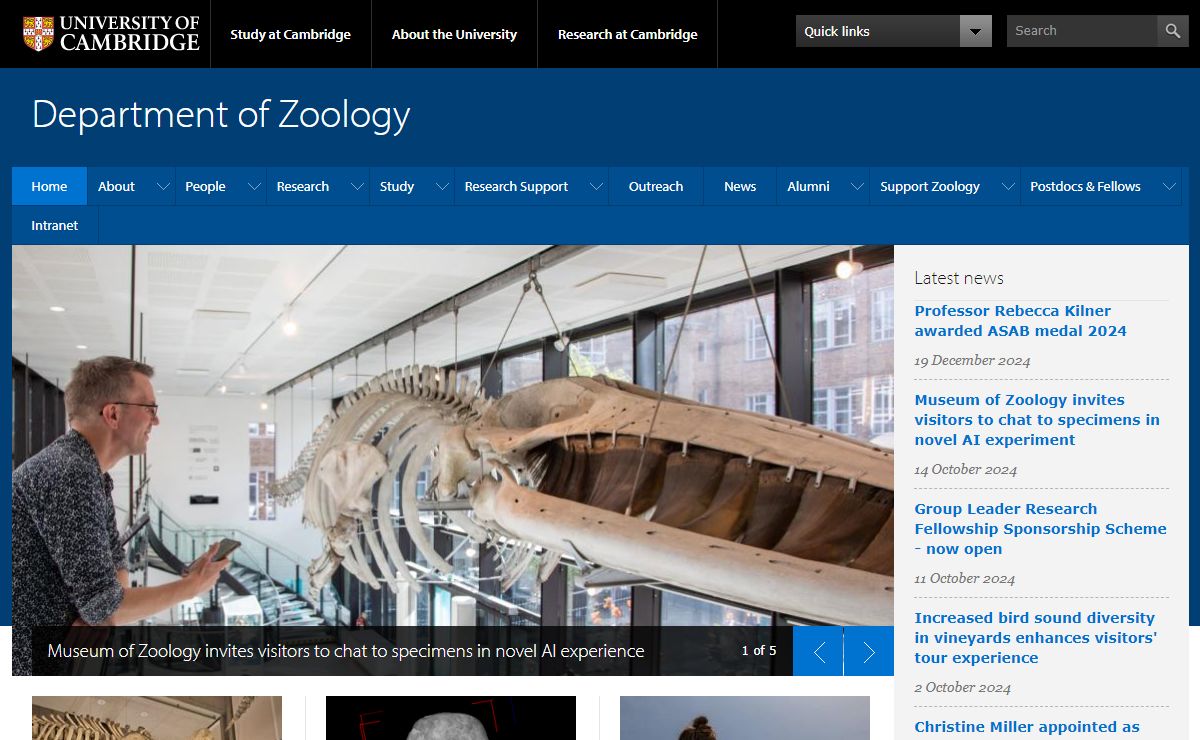
Task: Click the '11 October 2024' date text
Action: [x=965, y=579]
